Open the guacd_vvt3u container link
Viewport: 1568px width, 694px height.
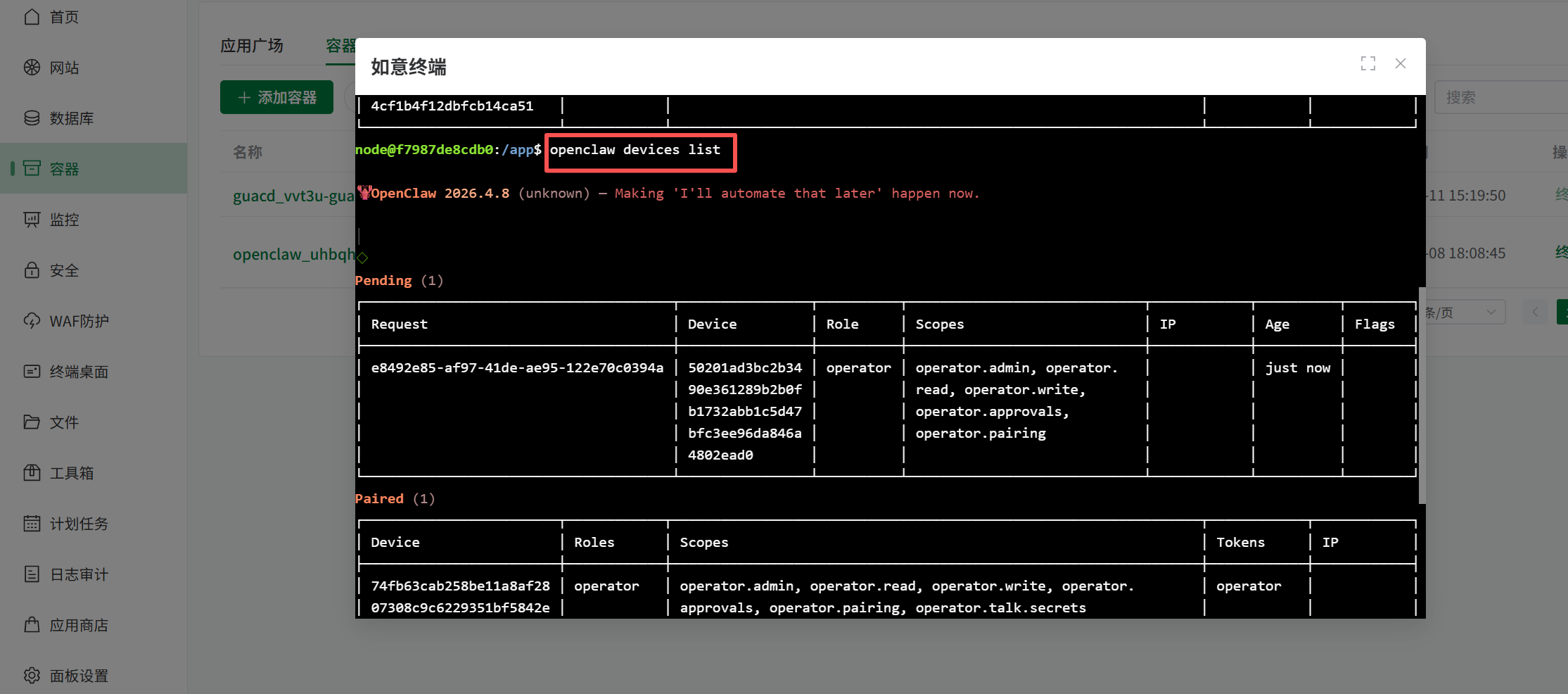click(x=293, y=196)
